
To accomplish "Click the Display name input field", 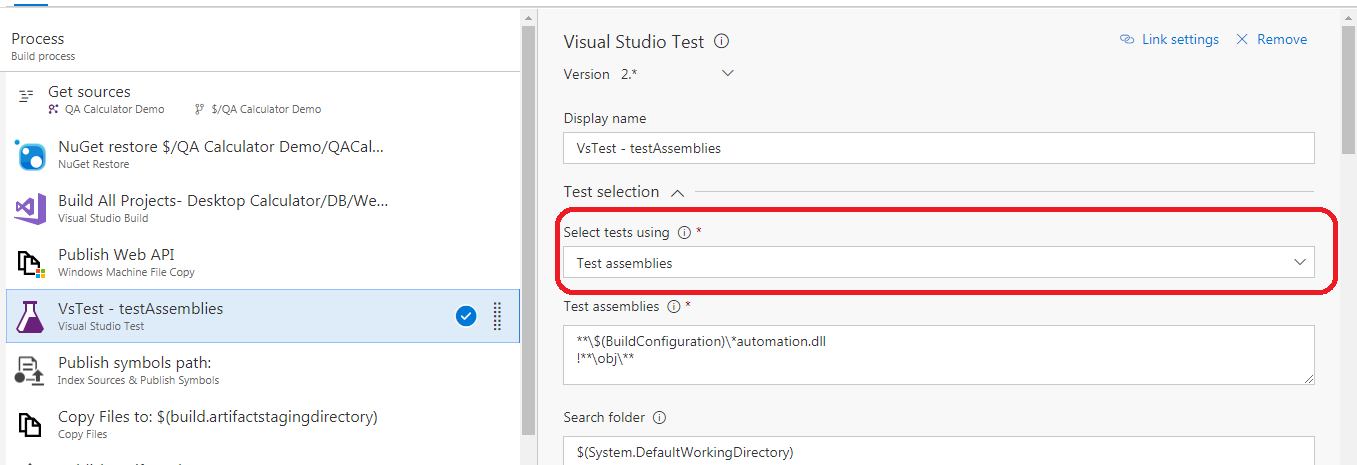I will pos(938,148).
